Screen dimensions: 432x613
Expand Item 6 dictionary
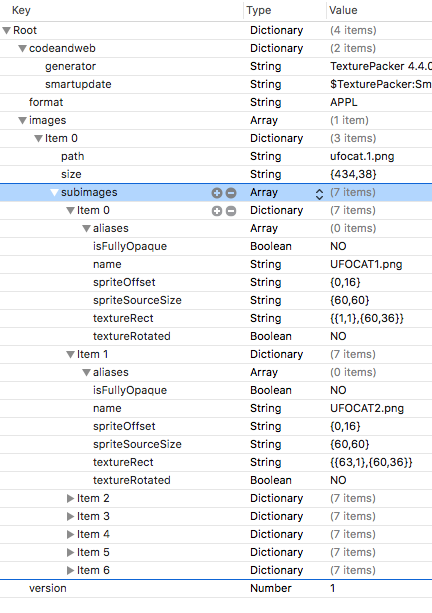click(x=70, y=570)
